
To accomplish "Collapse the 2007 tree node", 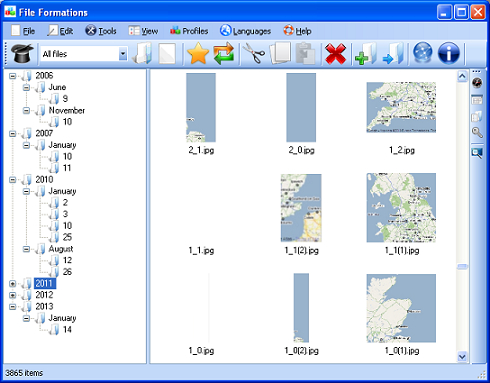I will point(12,134).
